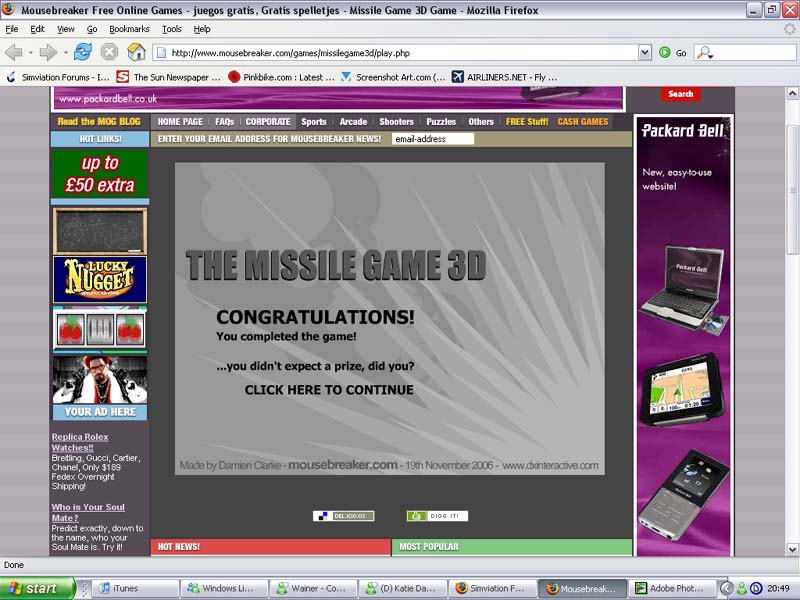The width and height of the screenshot is (800, 600).
Task: Click the Replica Rolex Watches ad link
Action: [80, 442]
